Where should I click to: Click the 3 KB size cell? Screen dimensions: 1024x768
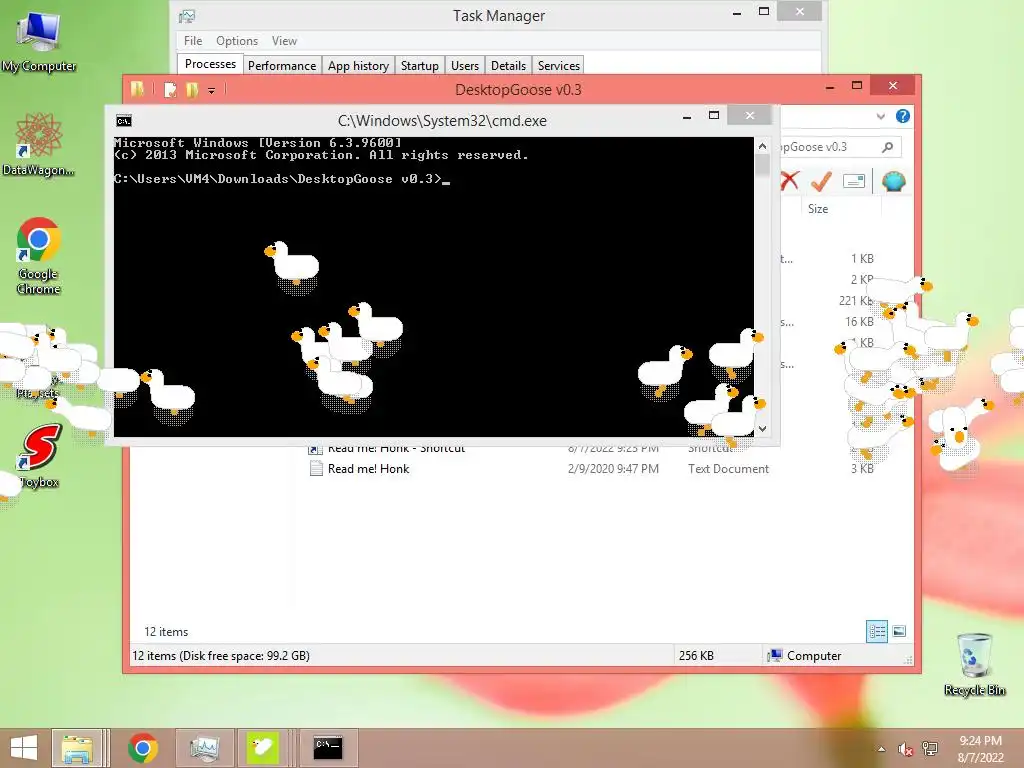(x=862, y=468)
